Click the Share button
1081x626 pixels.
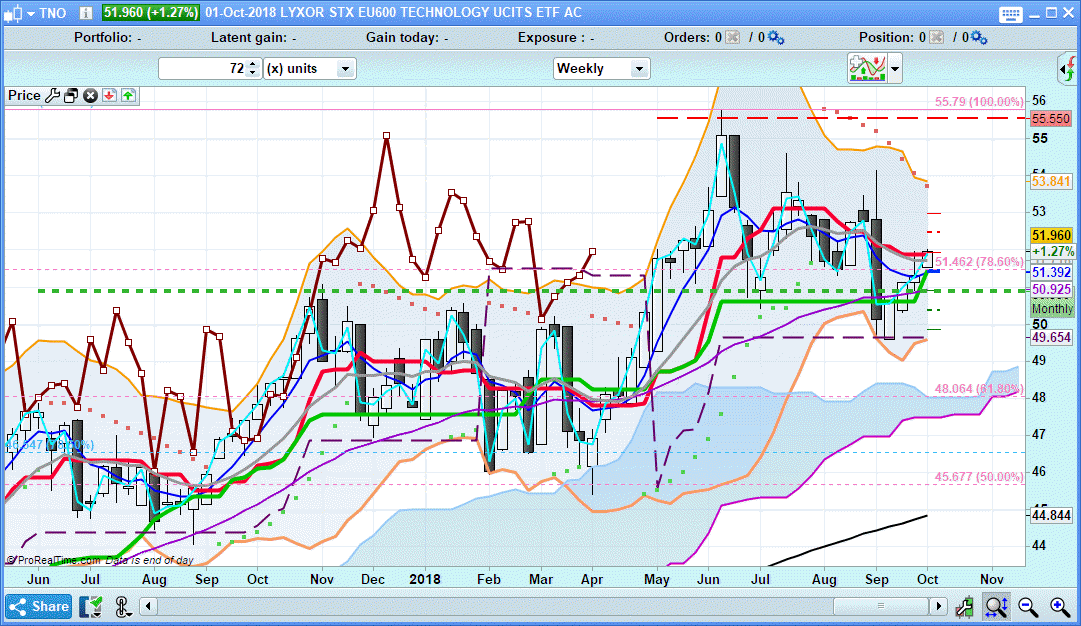[x=39, y=607]
